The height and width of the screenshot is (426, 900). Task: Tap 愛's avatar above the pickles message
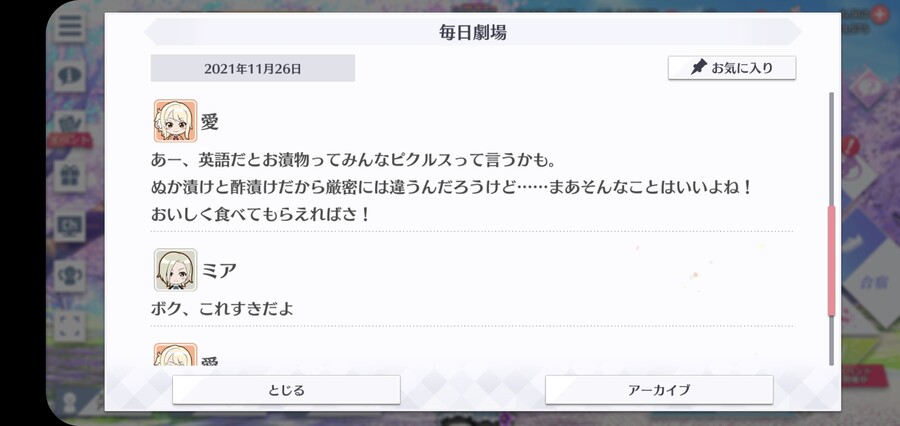coord(176,121)
